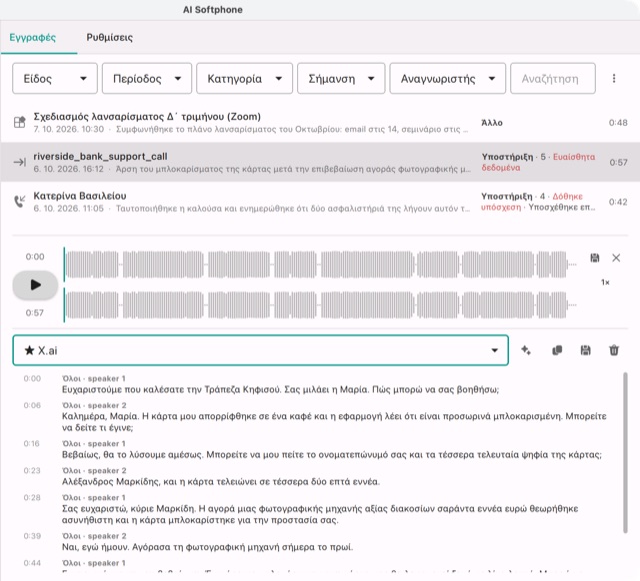Delete transcript using the trash icon
The width and height of the screenshot is (640, 581).
tap(614, 350)
